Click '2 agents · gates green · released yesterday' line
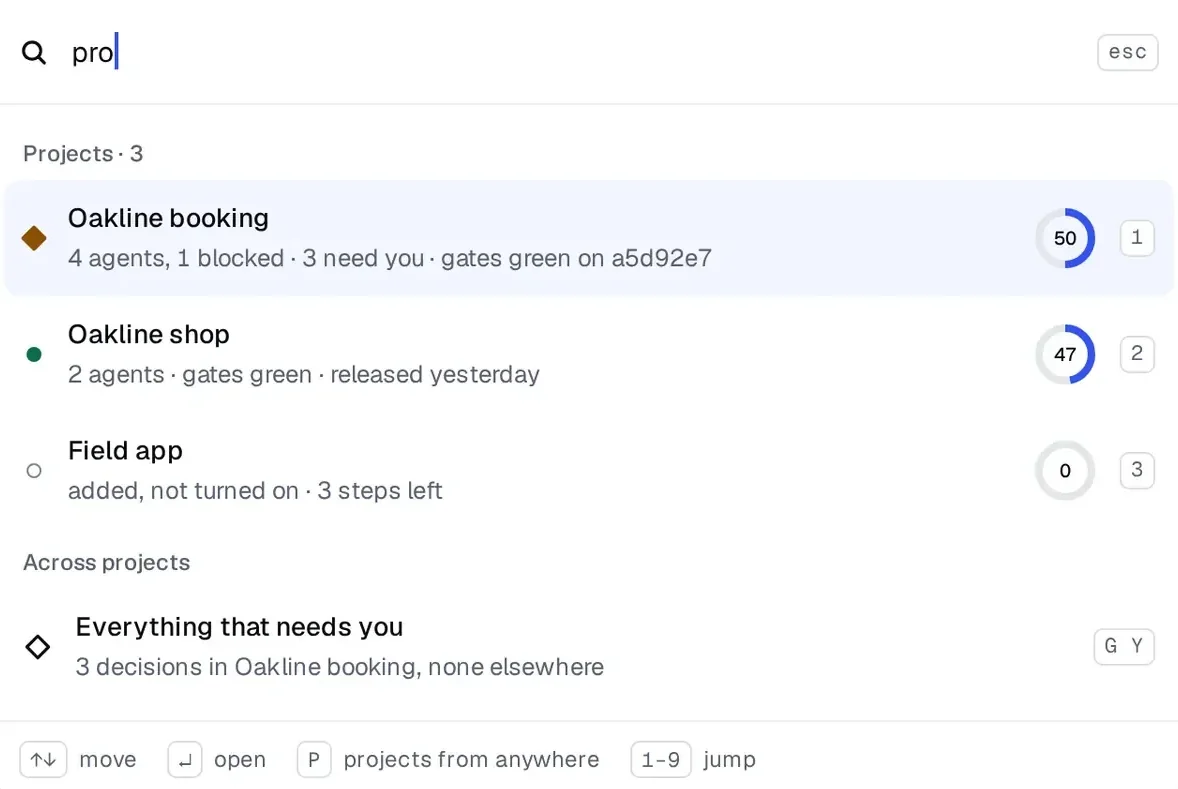Image resolution: width=1178 pixels, height=789 pixels. tap(304, 374)
